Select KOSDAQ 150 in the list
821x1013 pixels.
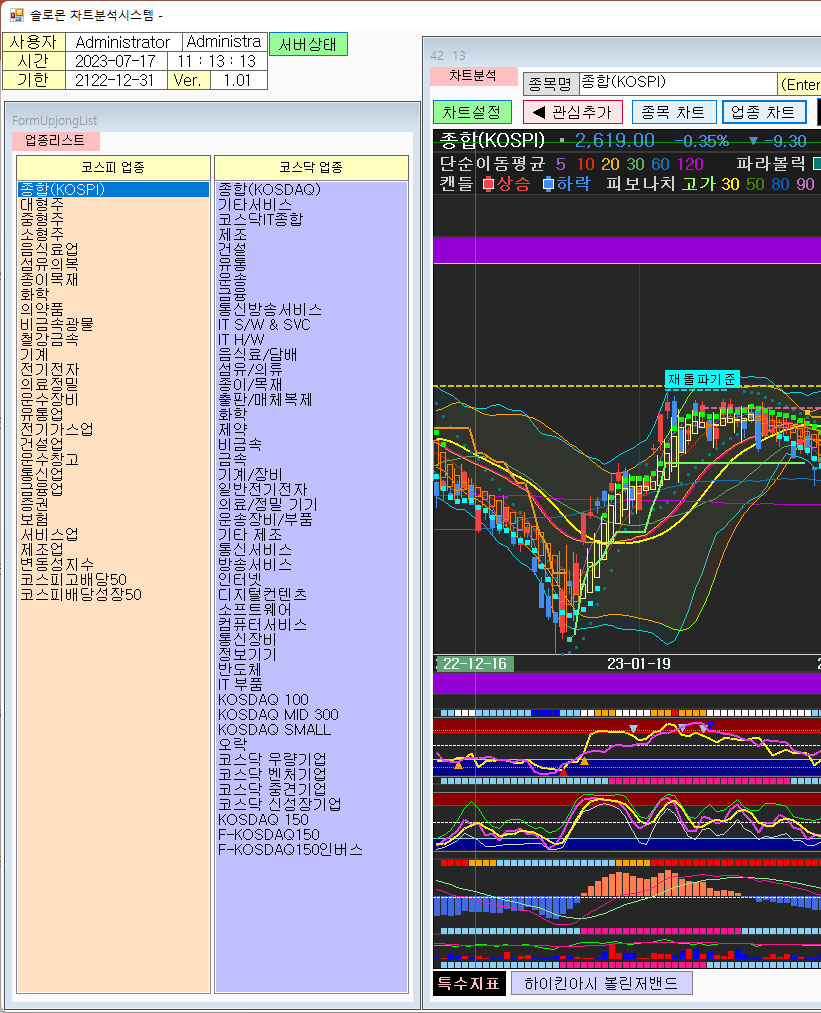(x=263, y=819)
